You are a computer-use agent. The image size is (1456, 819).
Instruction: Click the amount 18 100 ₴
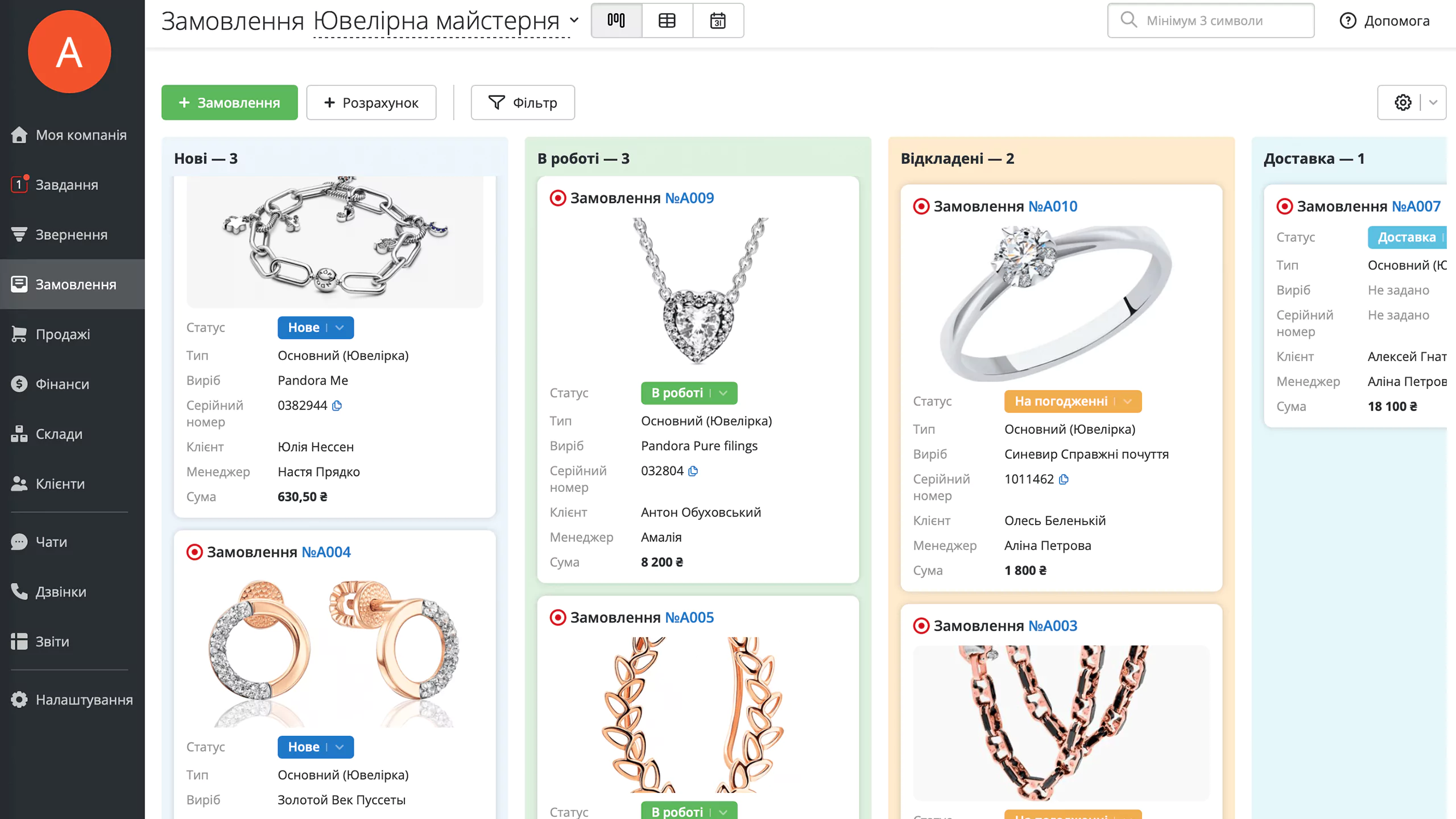click(1392, 407)
